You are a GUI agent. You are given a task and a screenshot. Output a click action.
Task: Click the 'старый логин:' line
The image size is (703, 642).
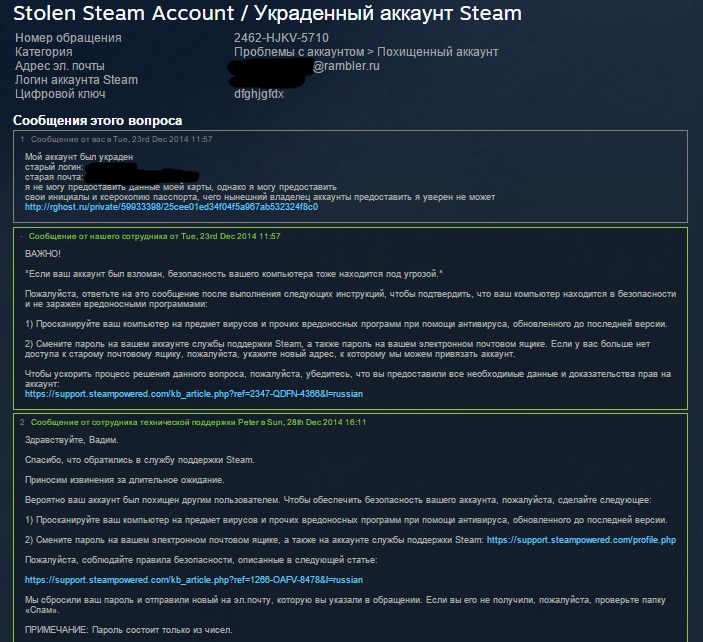[x=54, y=167]
